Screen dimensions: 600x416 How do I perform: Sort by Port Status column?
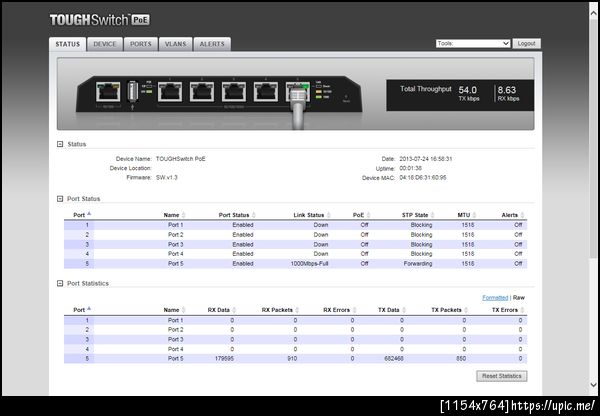pyautogui.click(x=237, y=215)
